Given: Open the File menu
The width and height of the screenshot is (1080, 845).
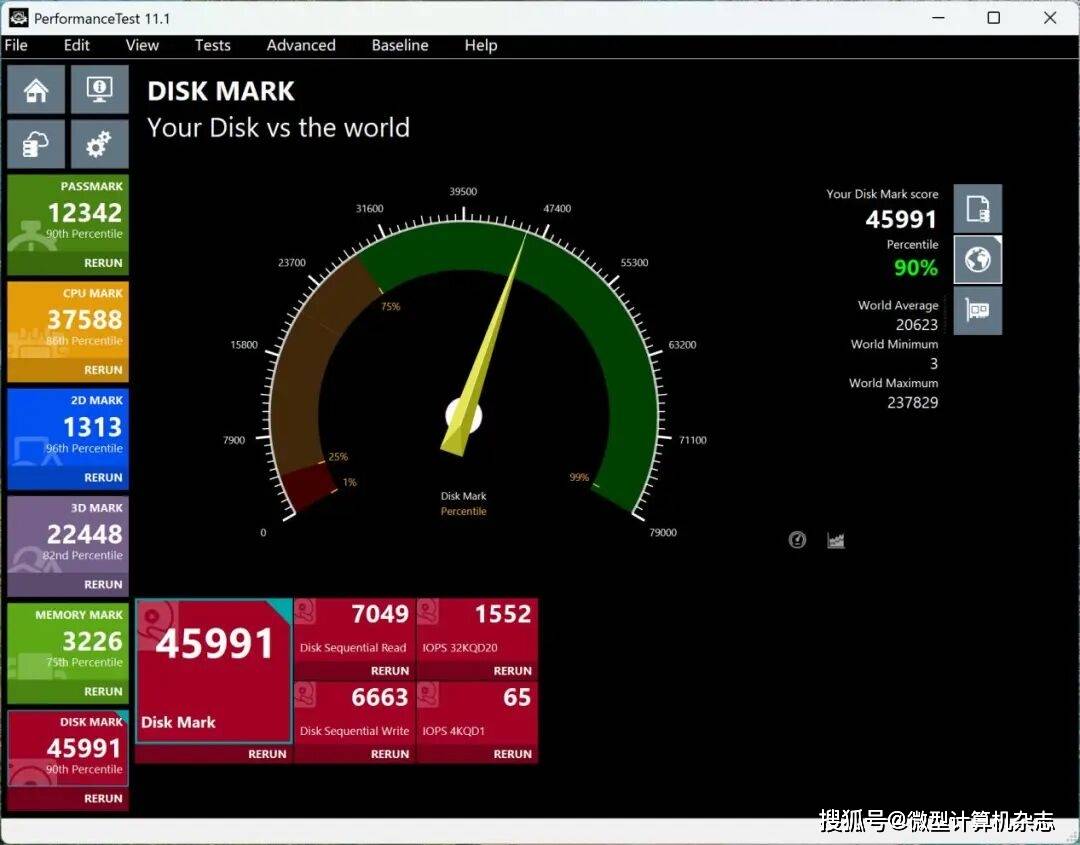Looking at the screenshot, I should click(16, 45).
